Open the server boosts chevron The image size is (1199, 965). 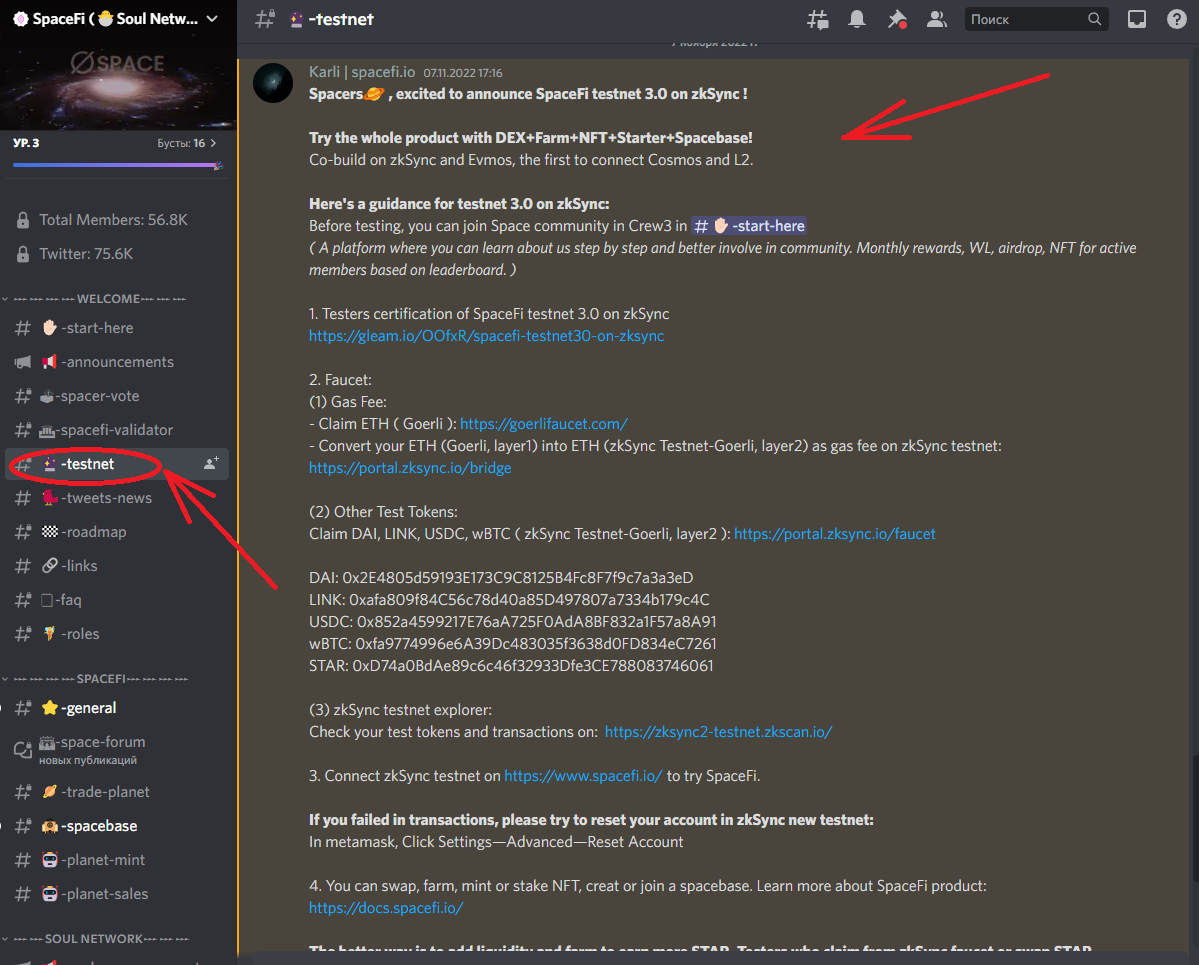click(x=213, y=143)
